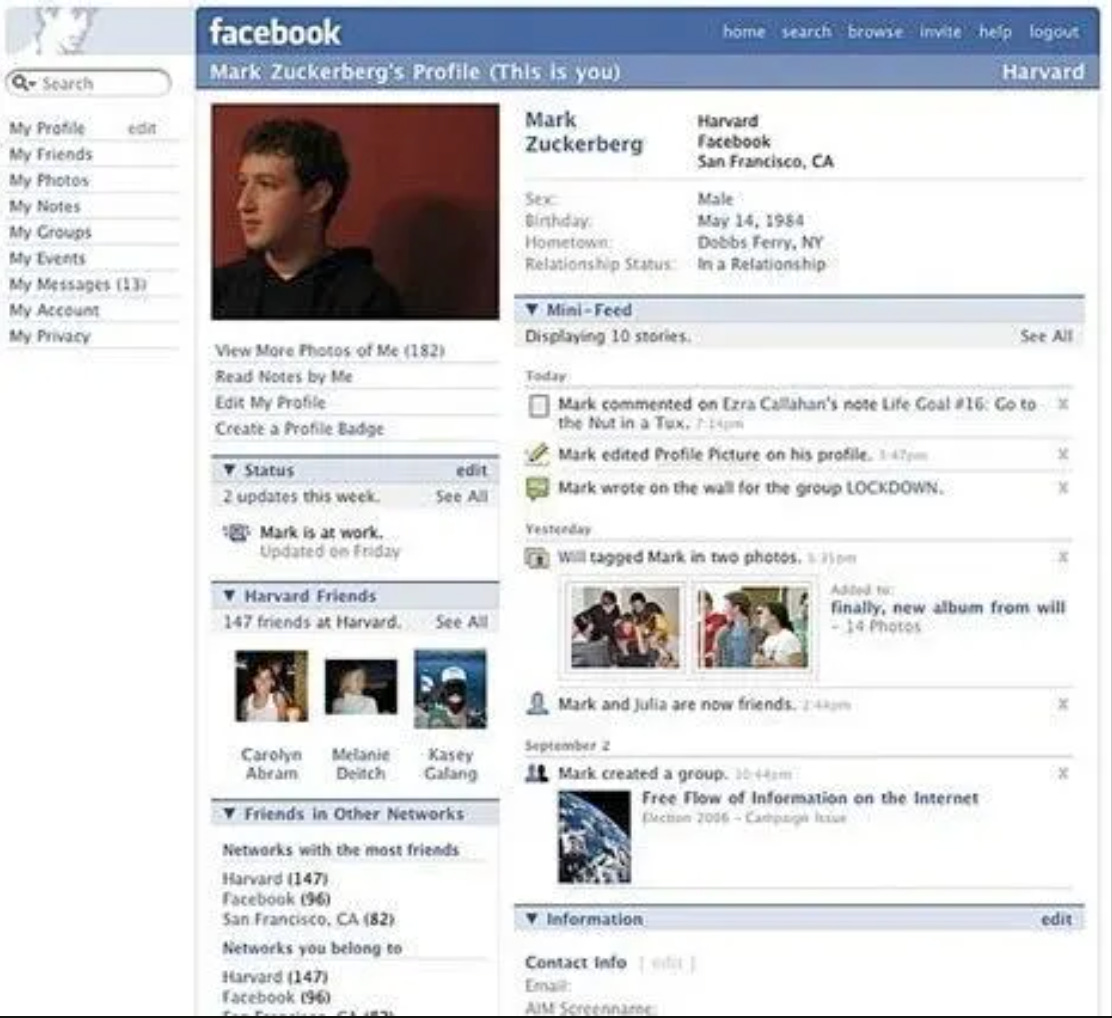The width and height of the screenshot is (1112, 1018).
Task: Click San Francisco, CA (82) network link
Action: coord(308,919)
